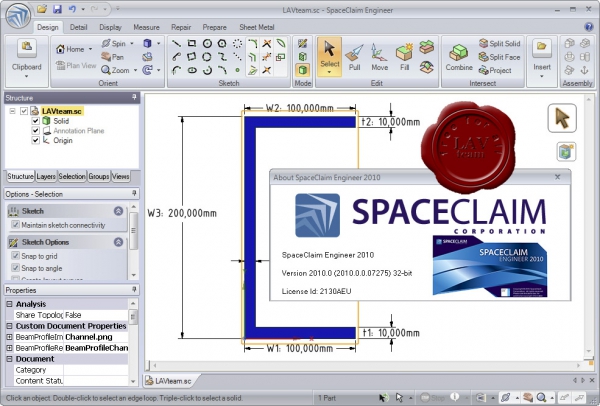Choose the Fill tool
The image size is (600, 406).
(404, 58)
